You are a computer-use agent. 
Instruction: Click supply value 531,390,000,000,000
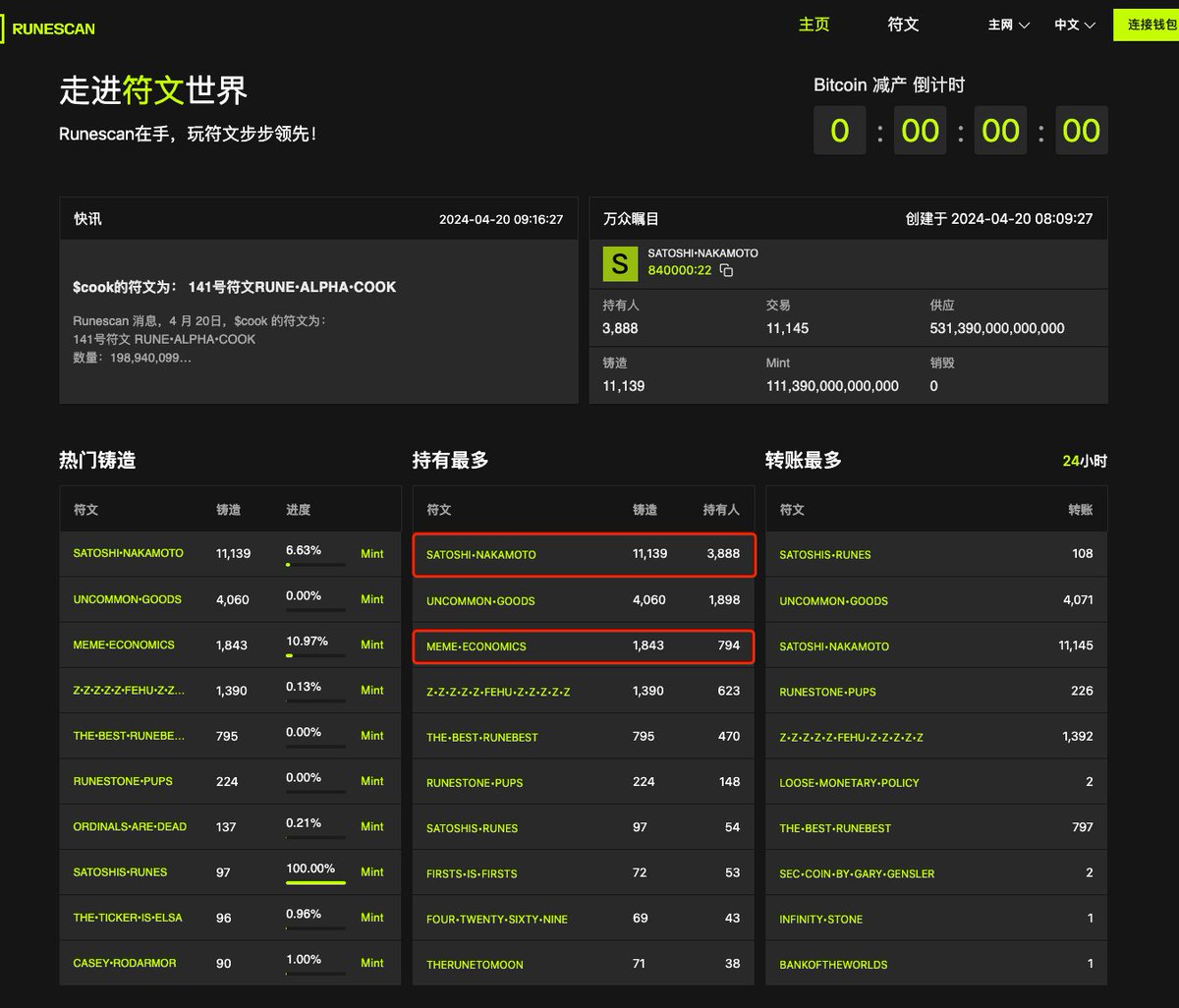click(x=997, y=328)
